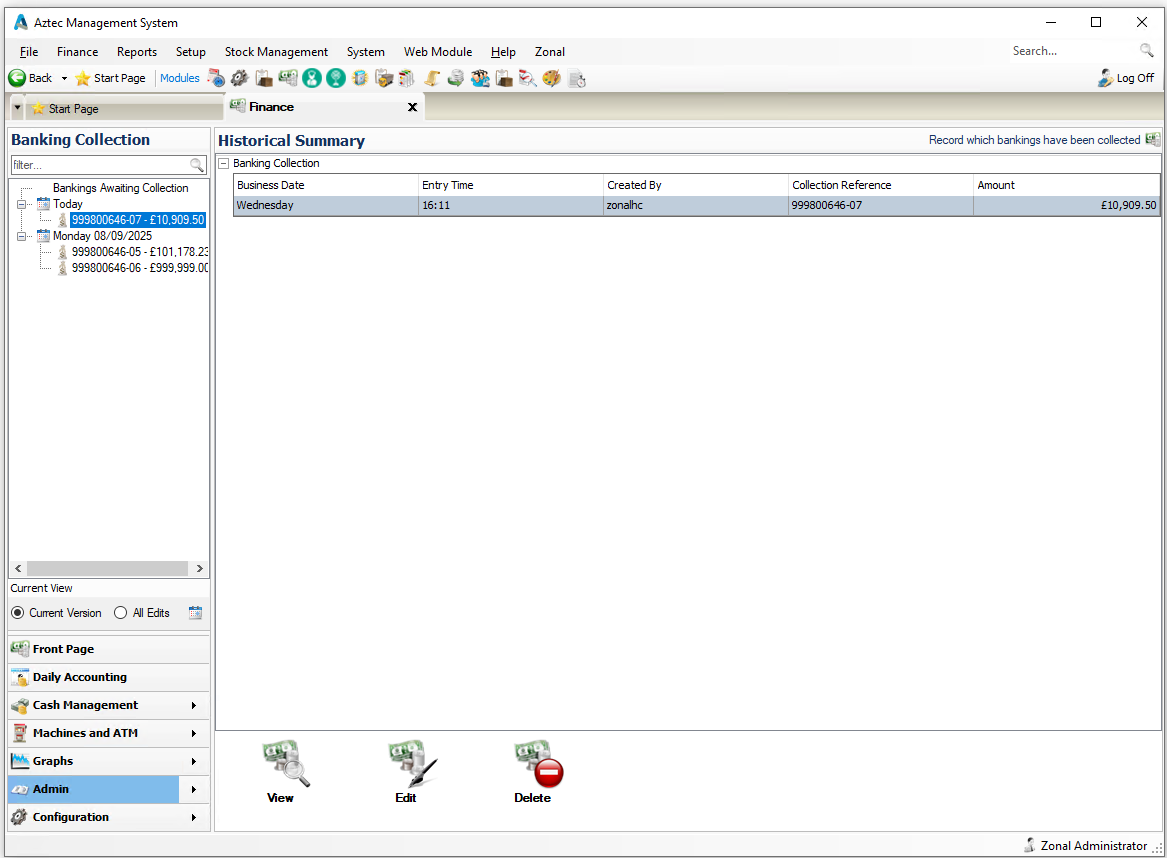Image resolution: width=1167 pixels, height=858 pixels.
Task: Click the View banking collection icon
Action: pos(284,767)
